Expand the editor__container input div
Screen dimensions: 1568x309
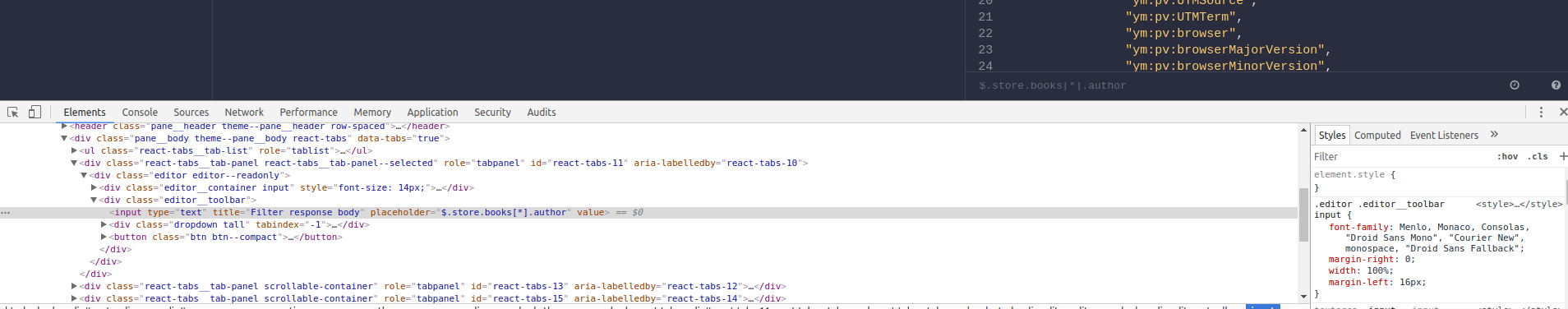[94, 188]
